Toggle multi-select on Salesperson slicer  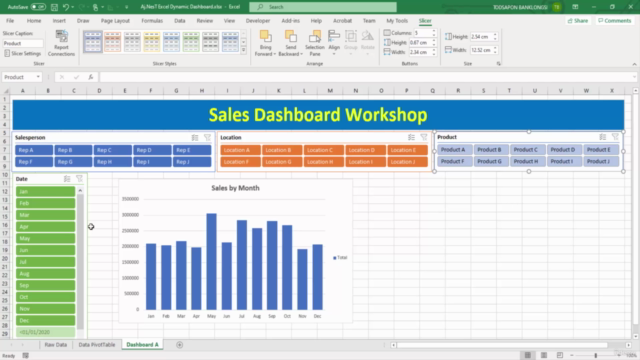[195, 138]
